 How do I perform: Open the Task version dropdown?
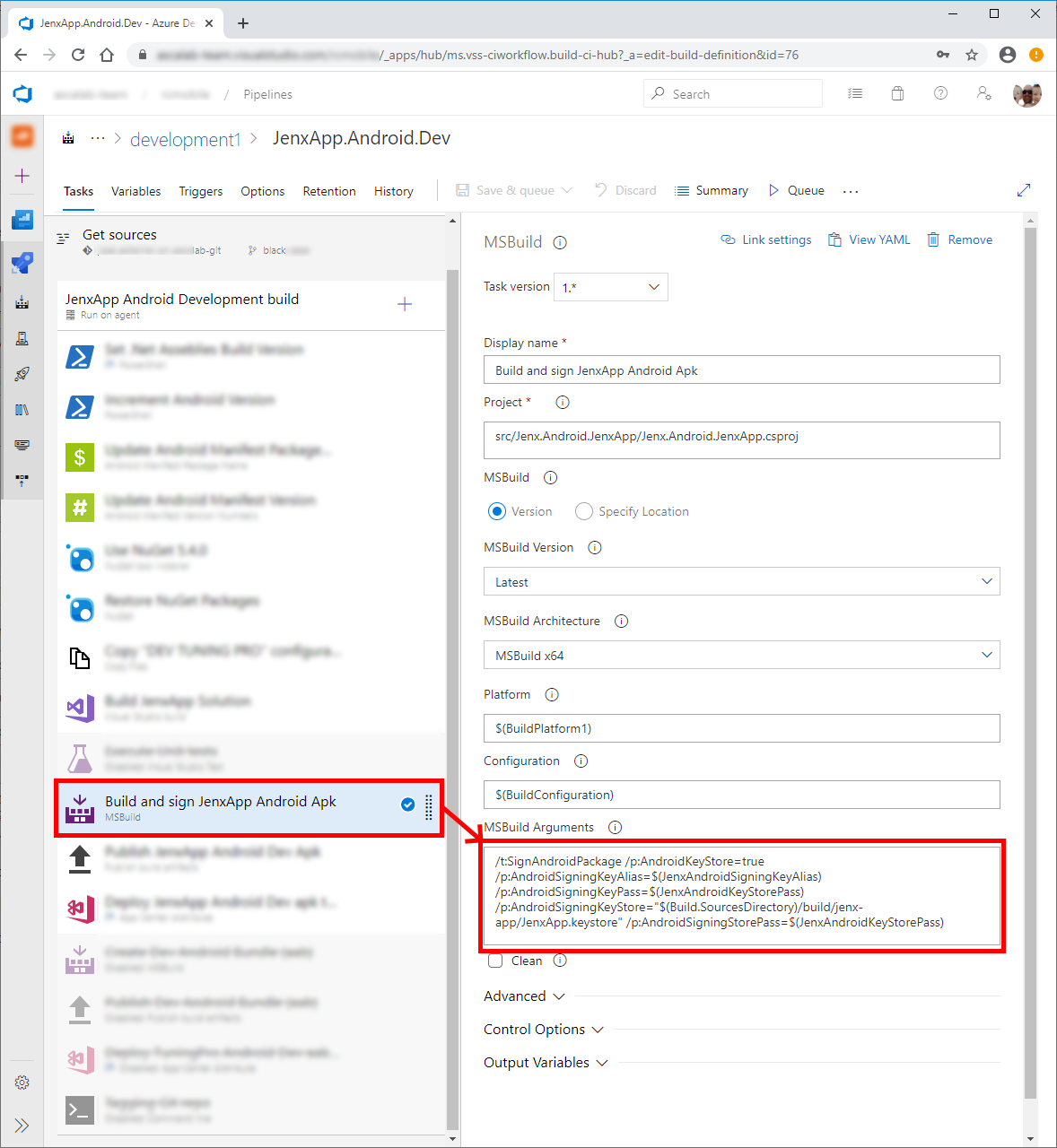pyautogui.click(x=610, y=286)
